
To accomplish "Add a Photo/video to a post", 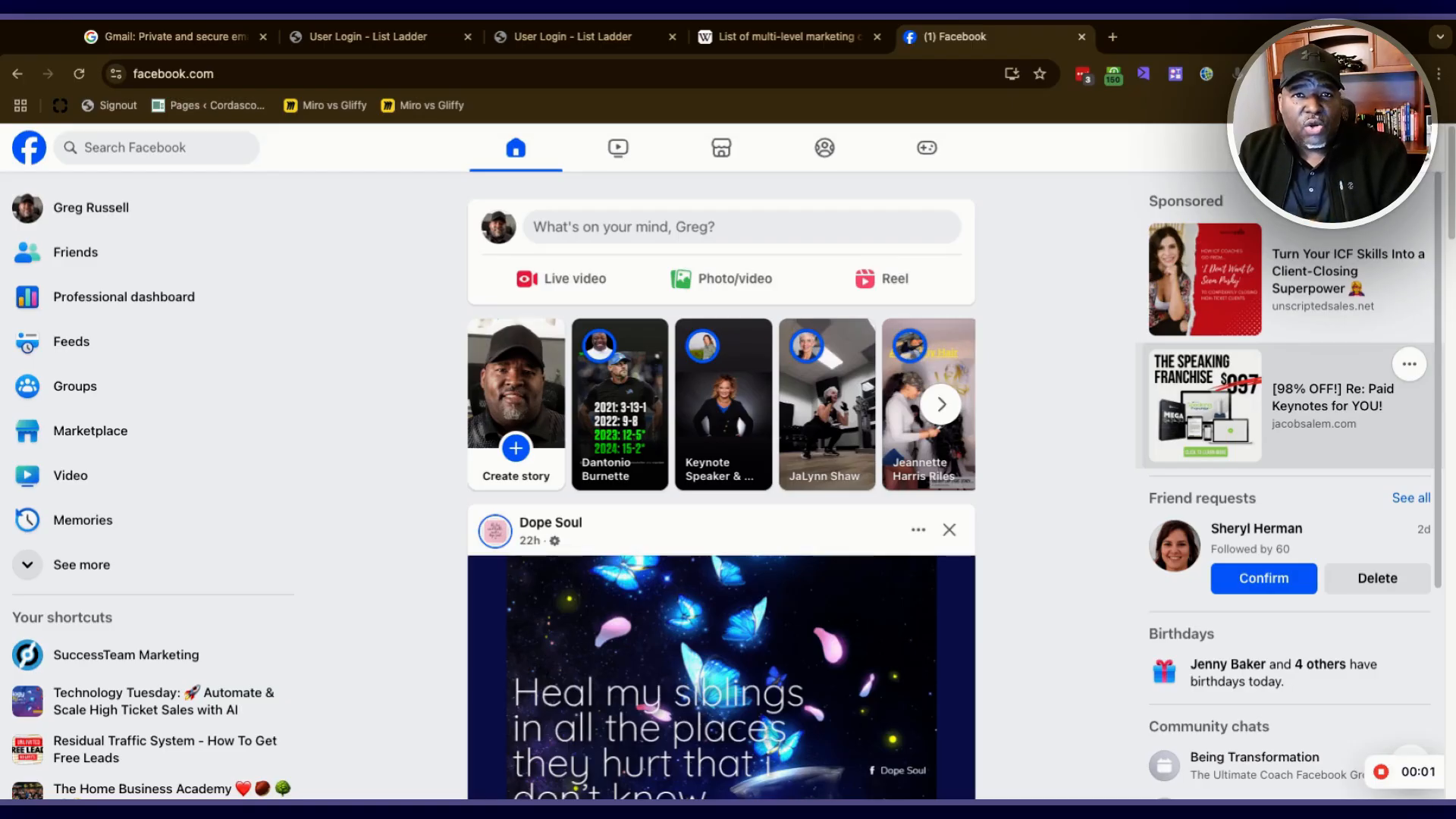I will (x=721, y=279).
